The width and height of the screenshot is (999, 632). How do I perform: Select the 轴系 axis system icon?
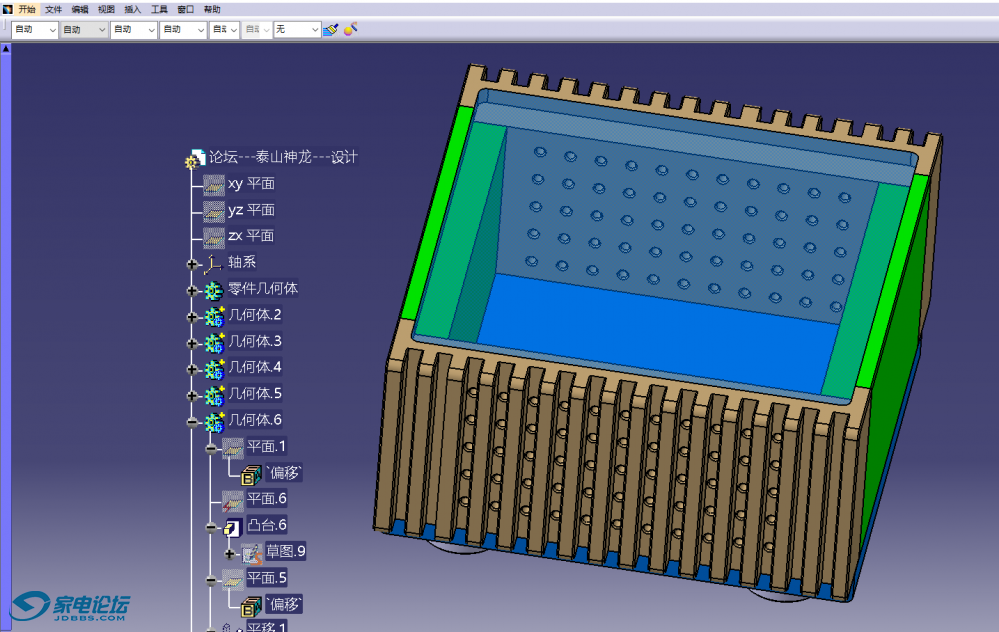pyautogui.click(x=213, y=263)
